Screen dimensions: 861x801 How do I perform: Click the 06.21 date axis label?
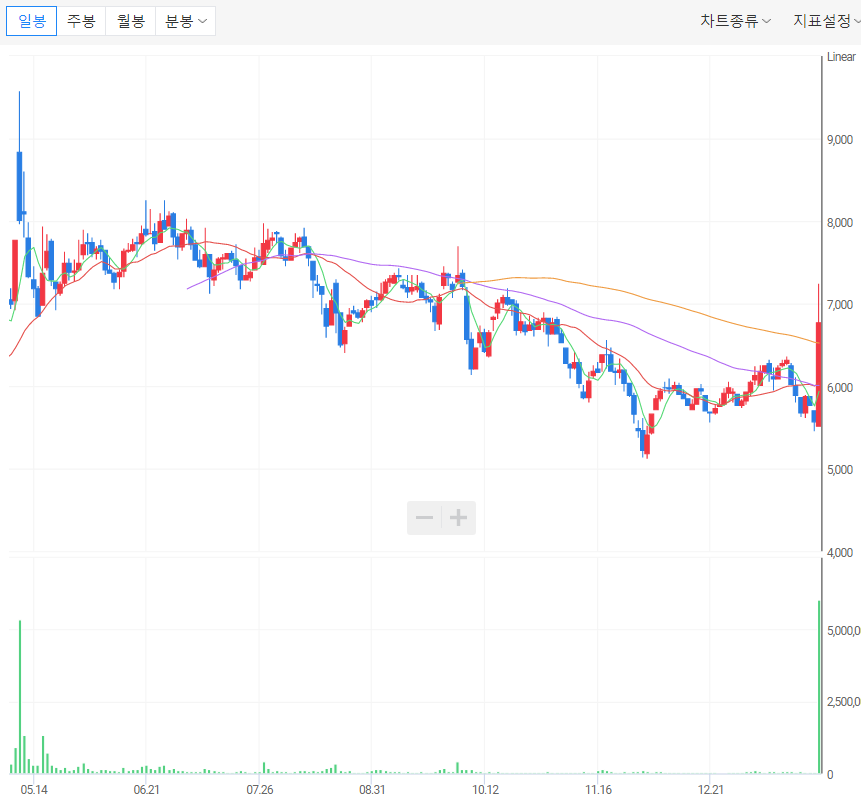tap(147, 790)
